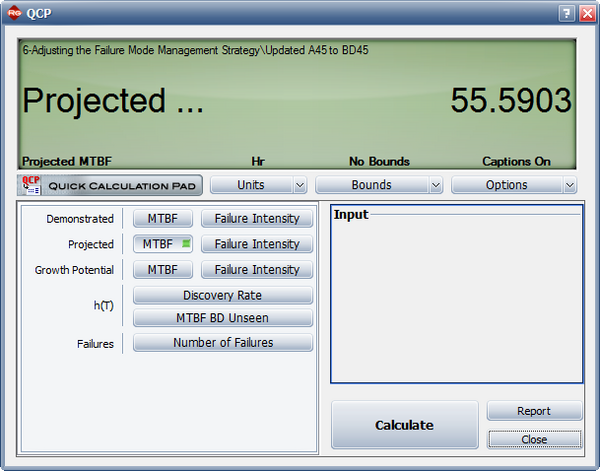Image resolution: width=600 pixels, height=471 pixels.
Task: Choose MTBF BD Unseen calculation
Action: click(x=223, y=318)
